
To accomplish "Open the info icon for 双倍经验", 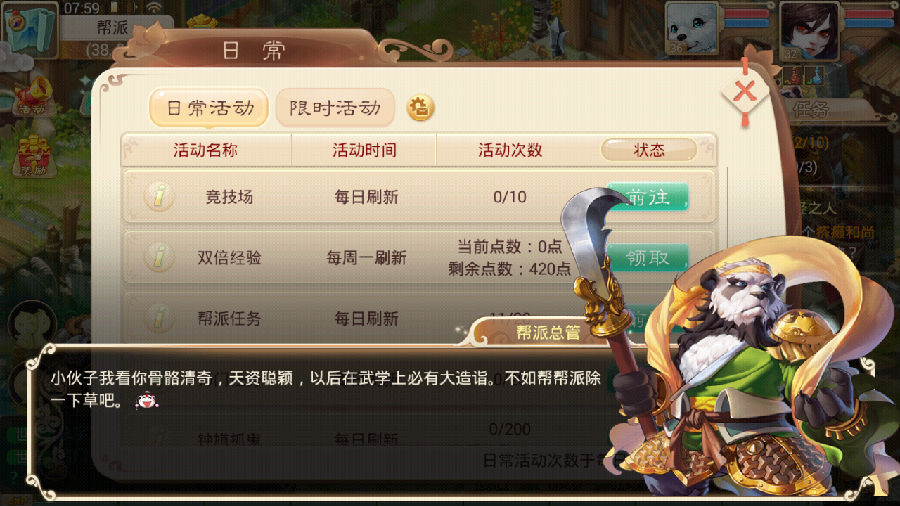I will pyautogui.click(x=159, y=256).
